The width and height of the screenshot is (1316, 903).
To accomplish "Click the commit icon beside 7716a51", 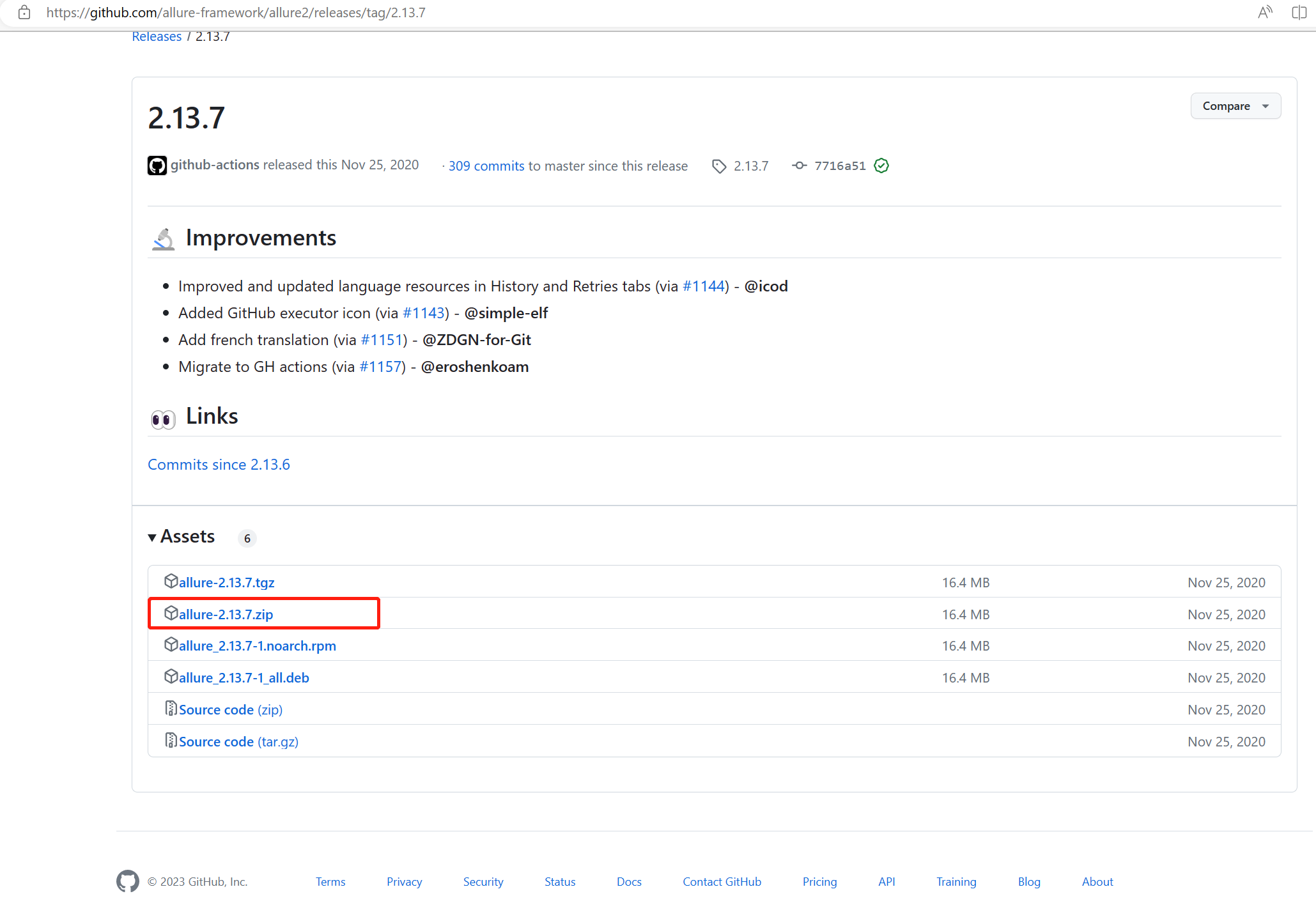I will point(799,166).
